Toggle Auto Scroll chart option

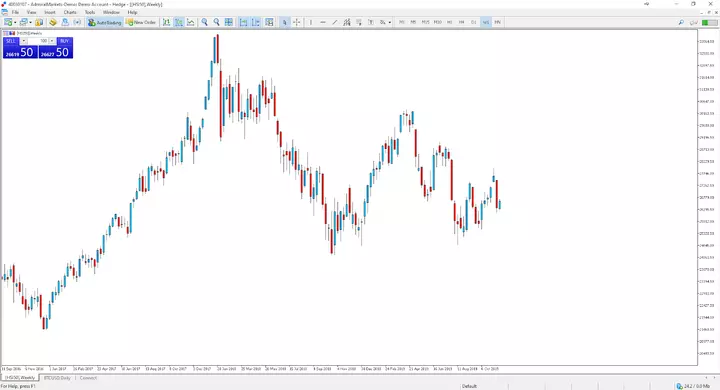244,22
